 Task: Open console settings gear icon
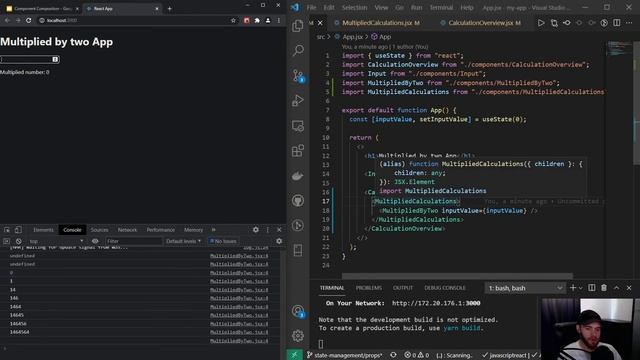(x=279, y=241)
